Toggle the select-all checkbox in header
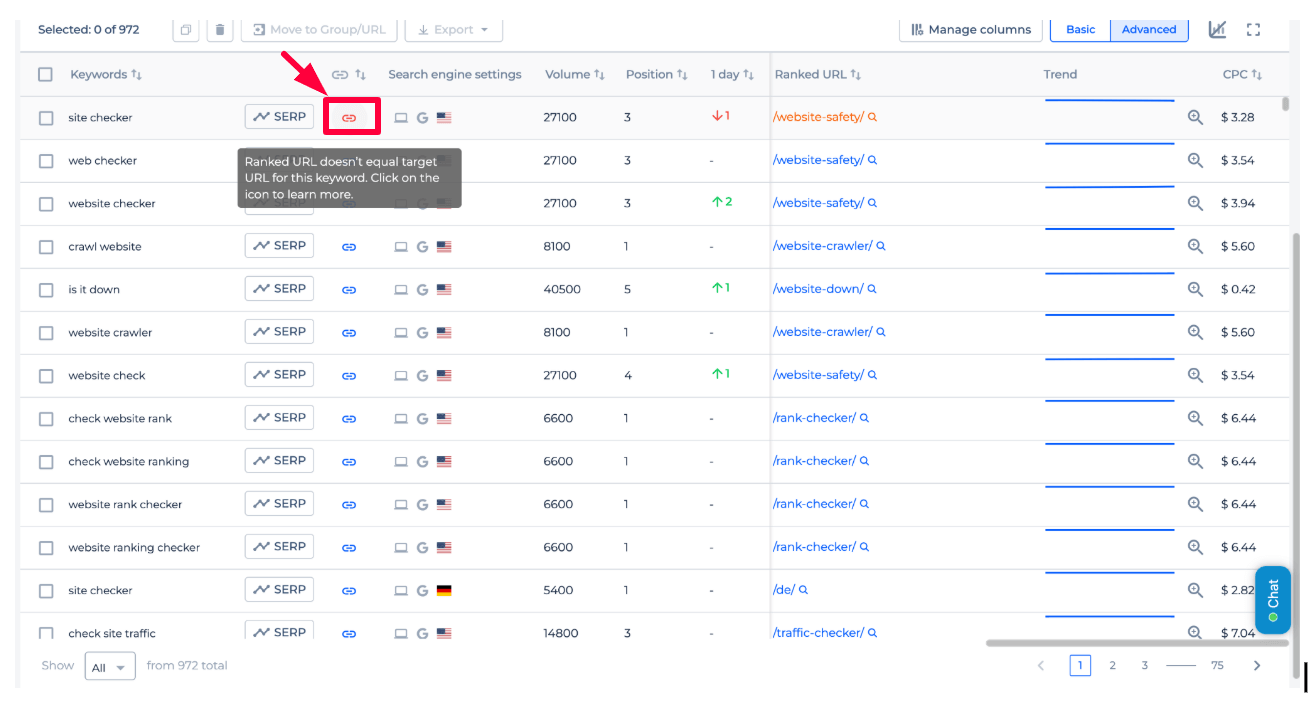 coord(45,74)
